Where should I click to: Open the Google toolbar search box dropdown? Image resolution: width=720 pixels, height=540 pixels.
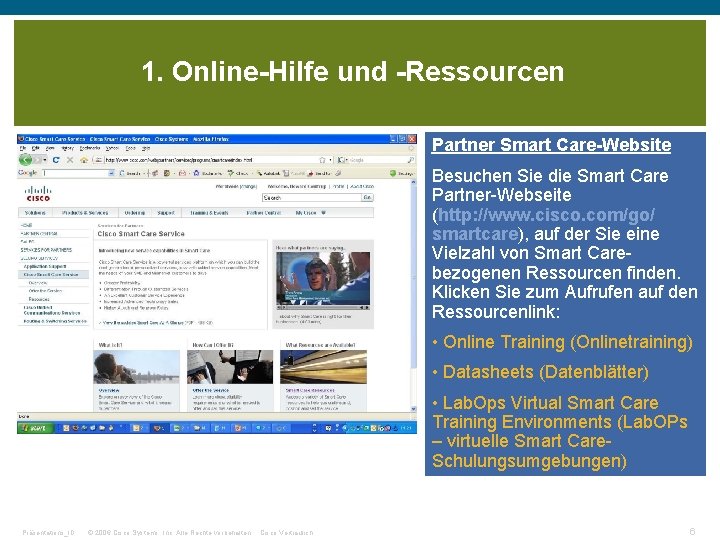point(111,173)
